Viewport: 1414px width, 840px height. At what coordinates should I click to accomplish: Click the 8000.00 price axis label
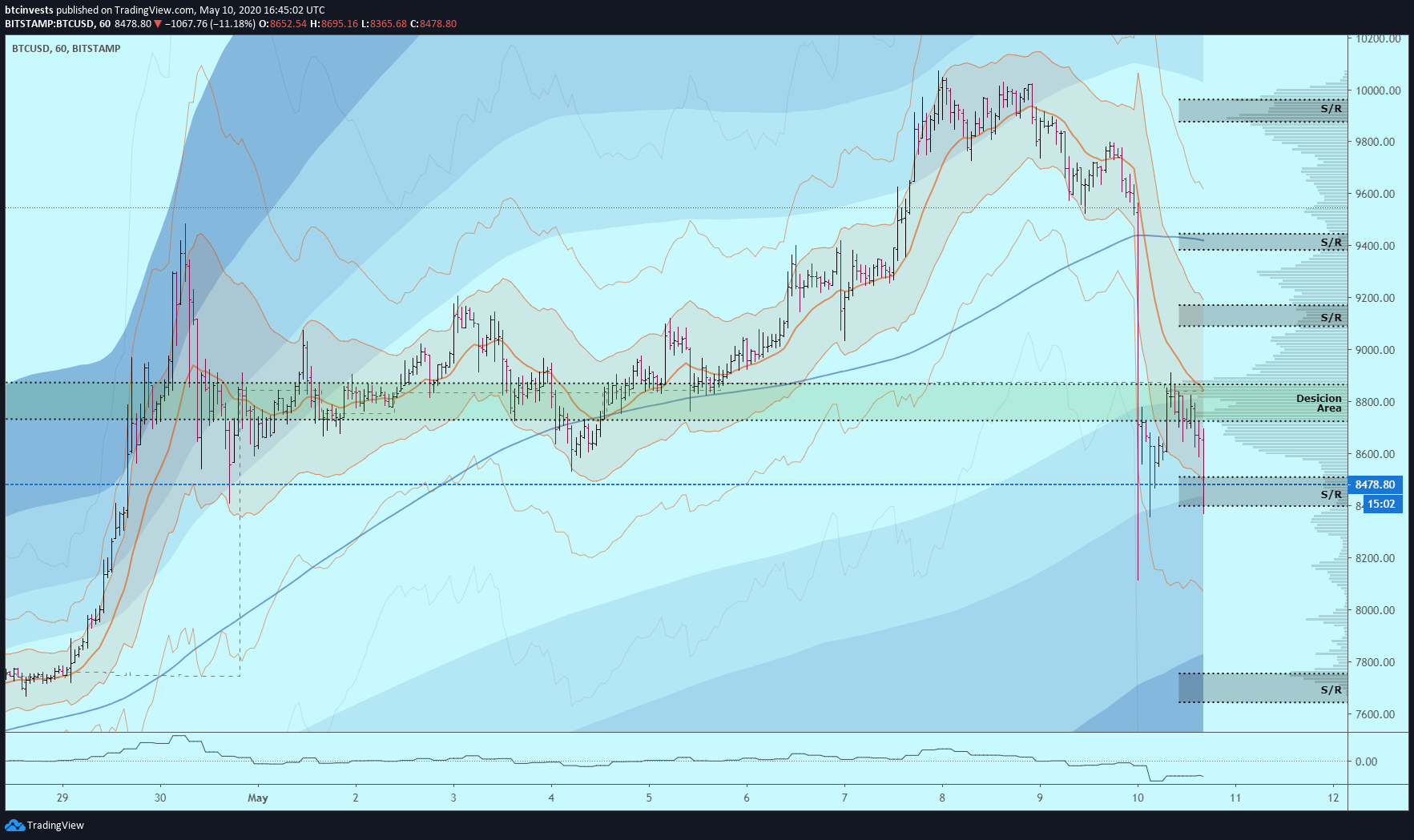(x=1375, y=610)
